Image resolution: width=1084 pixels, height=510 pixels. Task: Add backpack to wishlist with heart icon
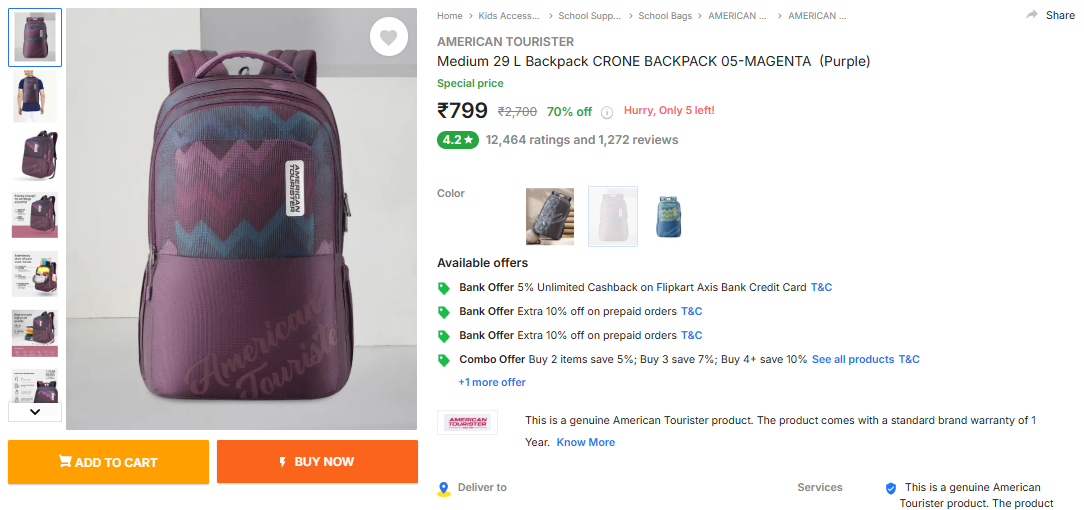click(389, 38)
